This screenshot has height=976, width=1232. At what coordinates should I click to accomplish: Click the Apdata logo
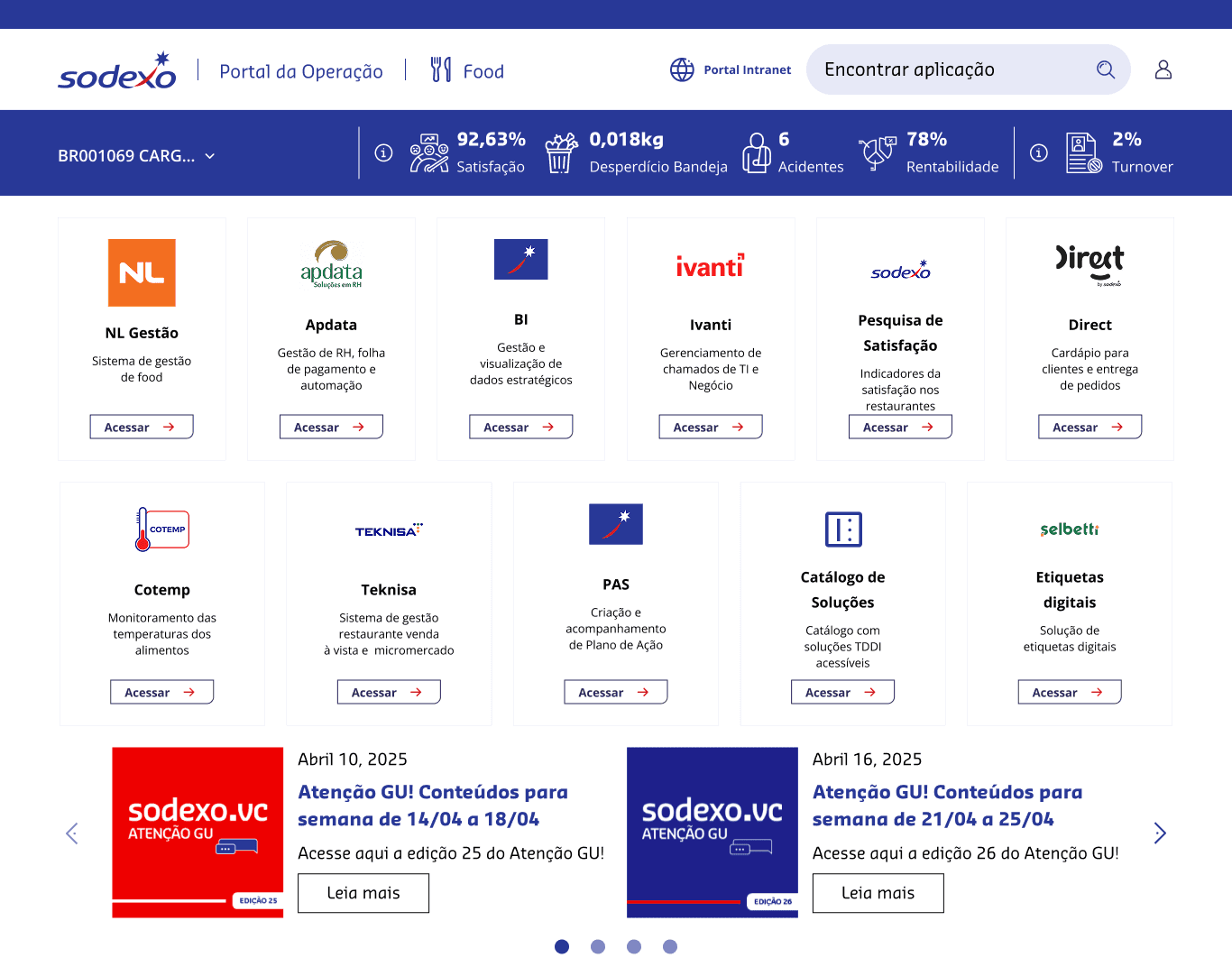pos(331,263)
